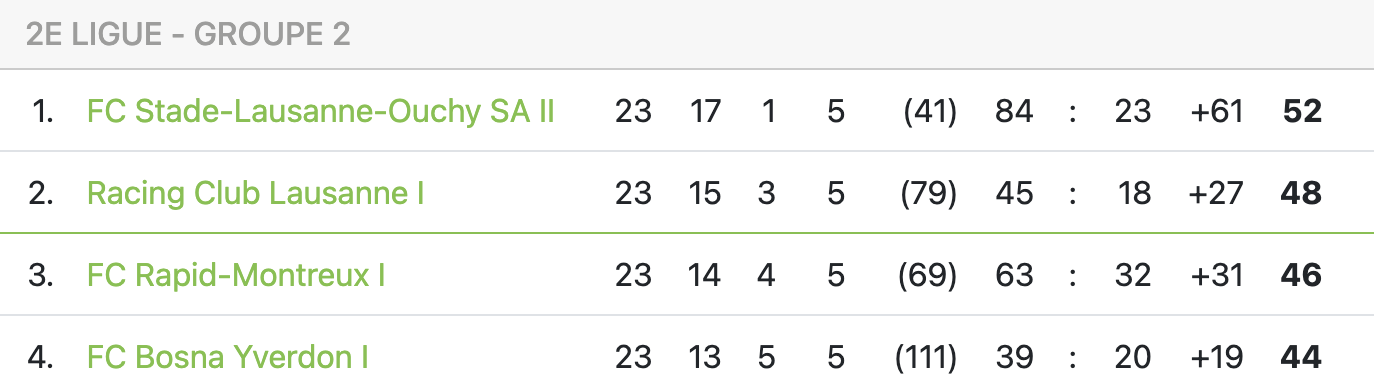Click Rapid-Montreux's 46 points value

[1301, 275]
